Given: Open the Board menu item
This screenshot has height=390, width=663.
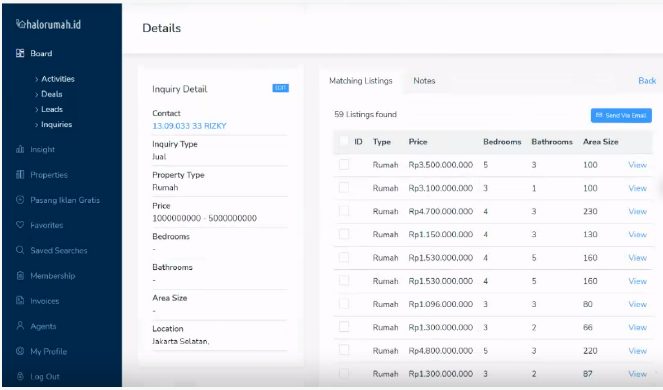Looking at the screenshot, I should (41, 53).
